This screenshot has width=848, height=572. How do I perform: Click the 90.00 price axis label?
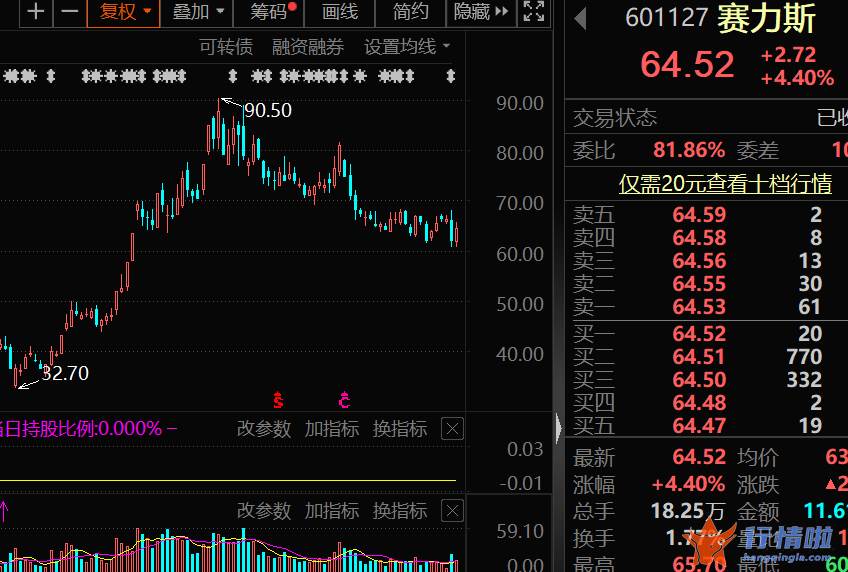(x=520, y=103)
